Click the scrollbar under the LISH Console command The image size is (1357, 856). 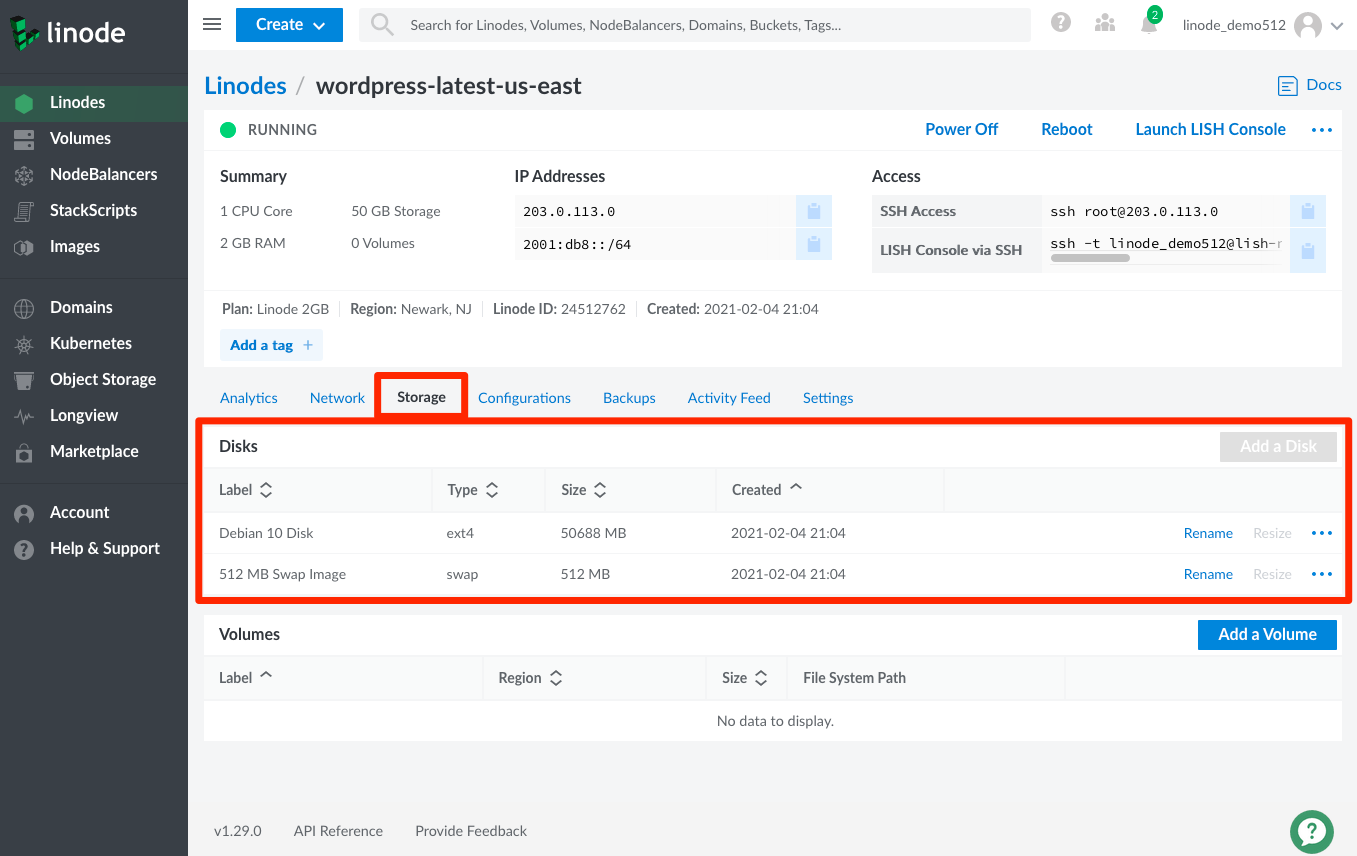(x=1090, y=257)
